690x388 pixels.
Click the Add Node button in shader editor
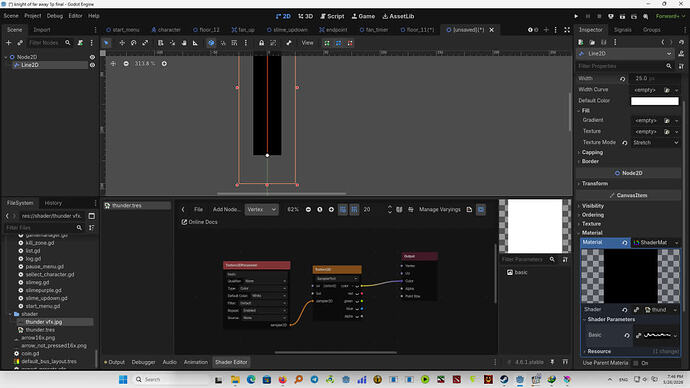coord(226,209)
